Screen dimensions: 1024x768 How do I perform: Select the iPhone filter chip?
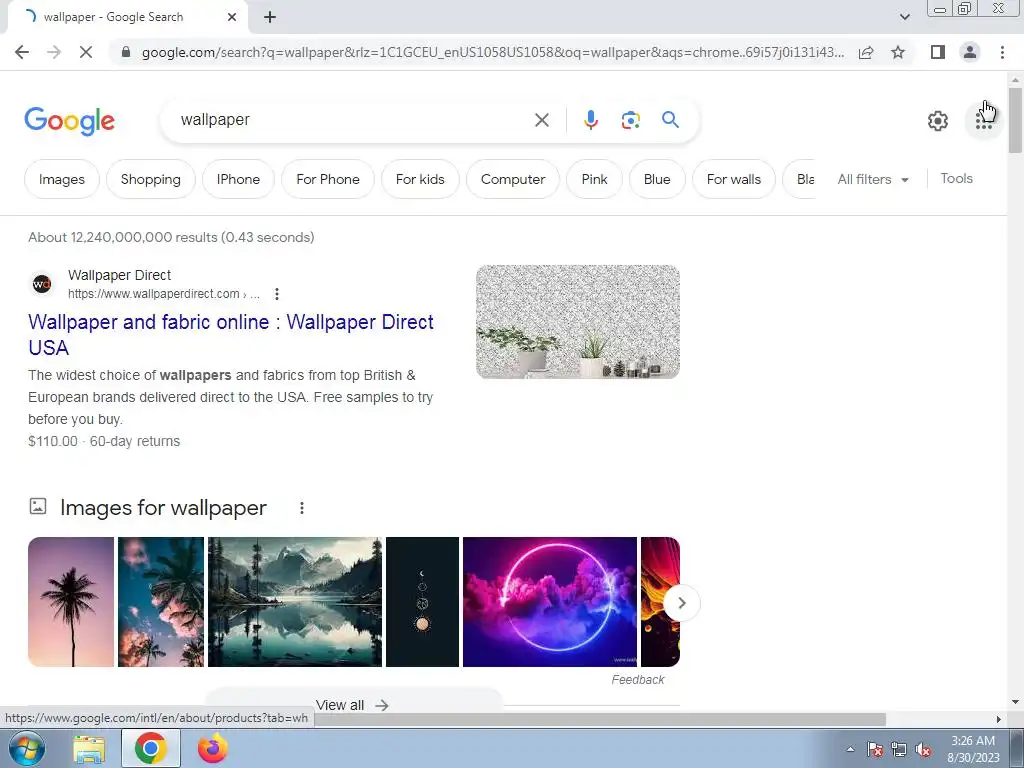[238, 179]
